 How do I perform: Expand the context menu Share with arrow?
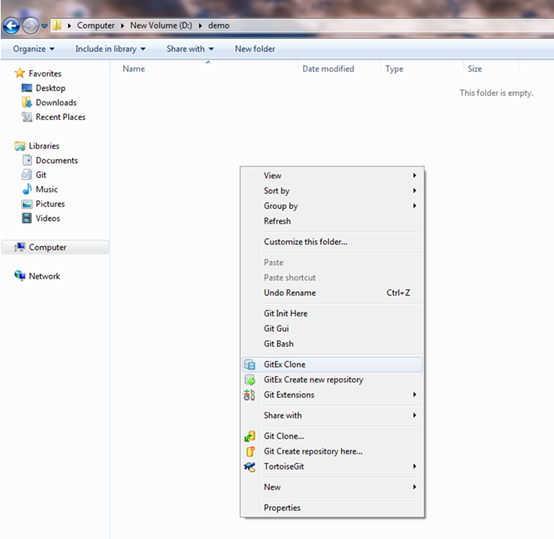tap(415, 415)
